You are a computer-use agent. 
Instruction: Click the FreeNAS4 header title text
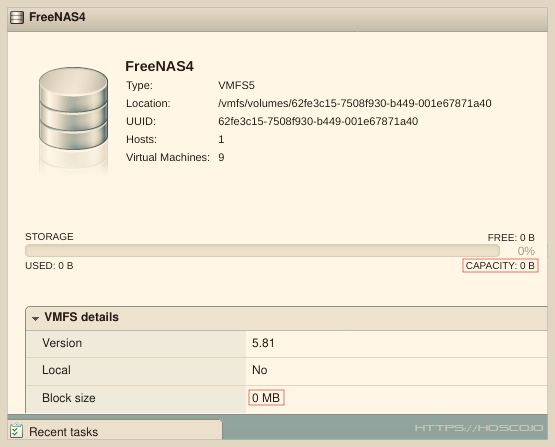57,17
